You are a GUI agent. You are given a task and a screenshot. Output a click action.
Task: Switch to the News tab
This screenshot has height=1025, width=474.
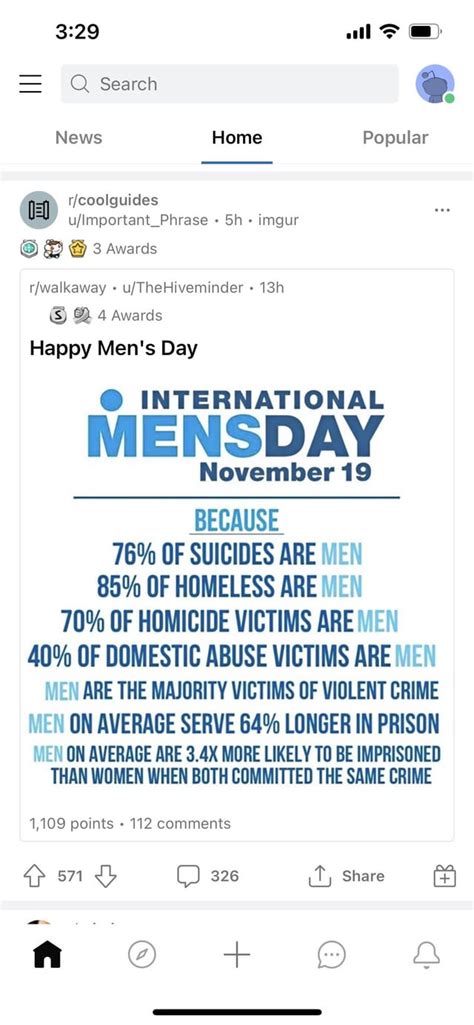tap(78, 137)
